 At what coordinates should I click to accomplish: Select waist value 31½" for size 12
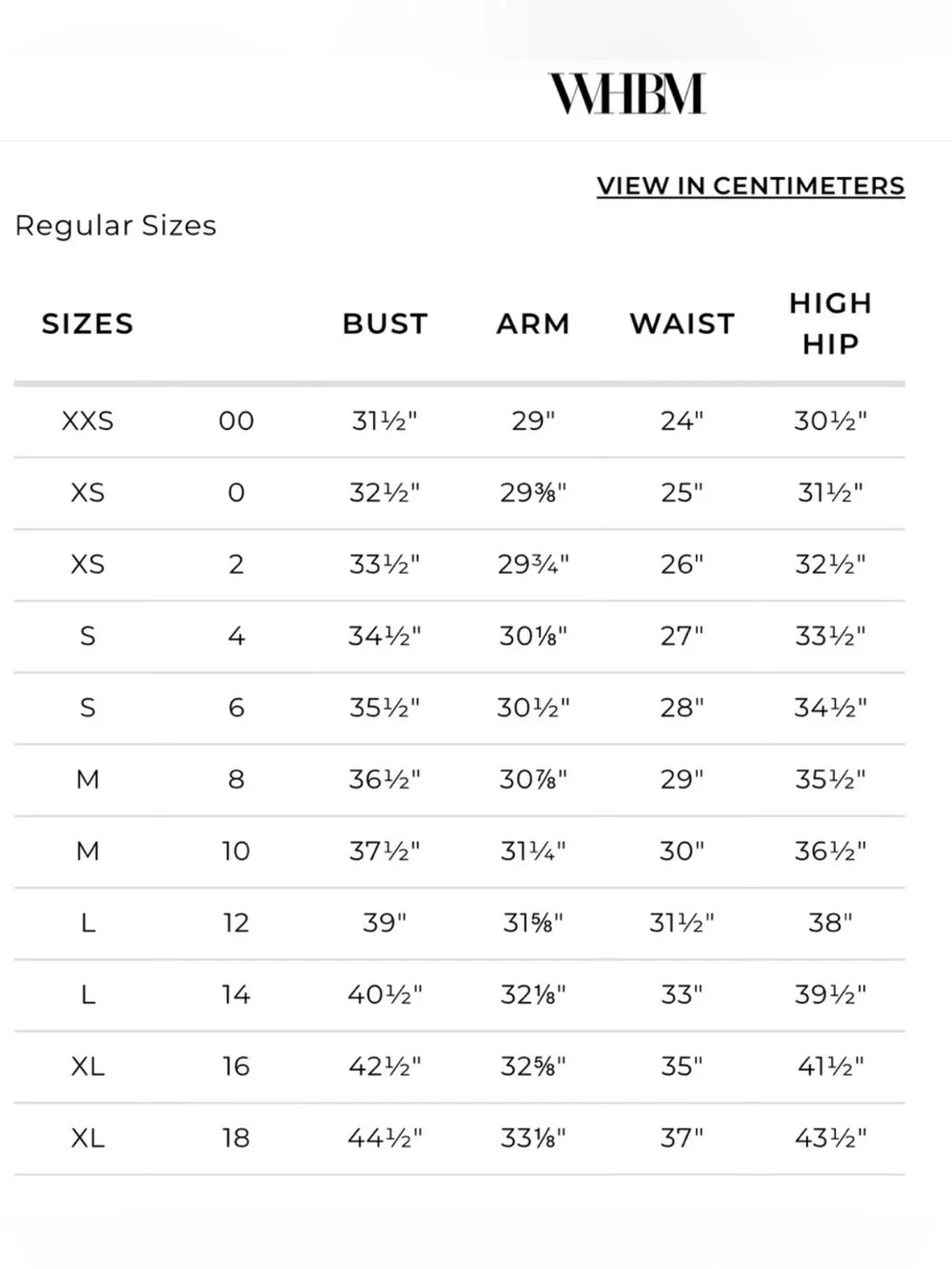pyautogui.click(x=683, y=922)
